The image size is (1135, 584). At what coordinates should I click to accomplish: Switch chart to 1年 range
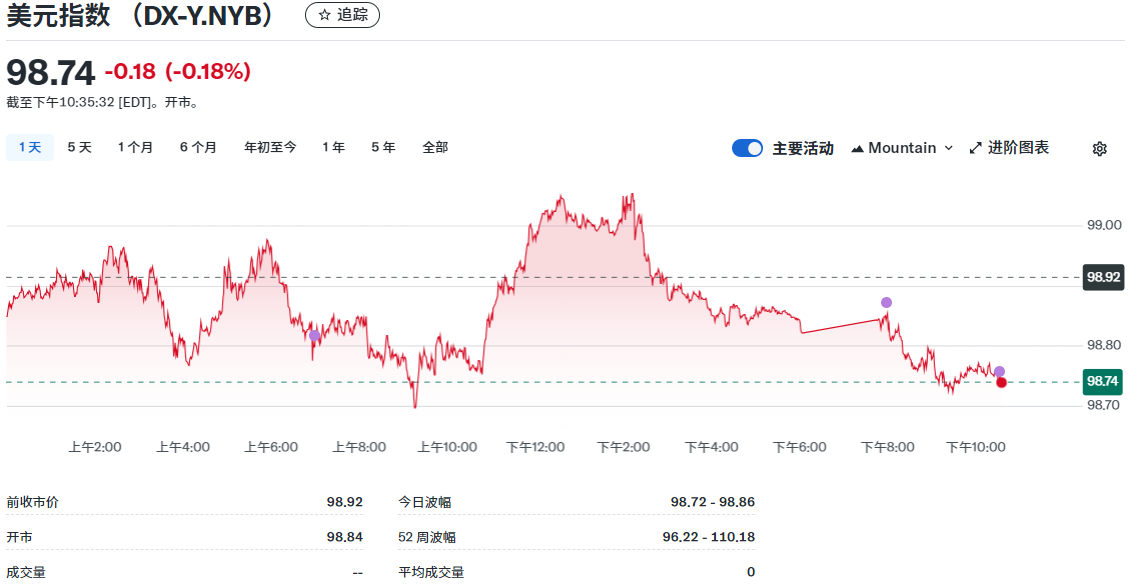pos(333,148)
